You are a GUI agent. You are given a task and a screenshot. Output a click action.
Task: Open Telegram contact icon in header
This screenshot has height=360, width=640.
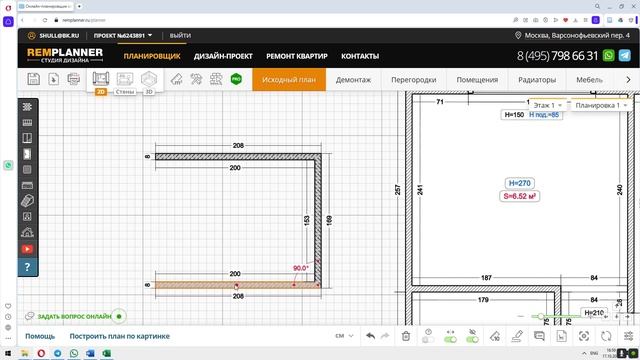624,56
